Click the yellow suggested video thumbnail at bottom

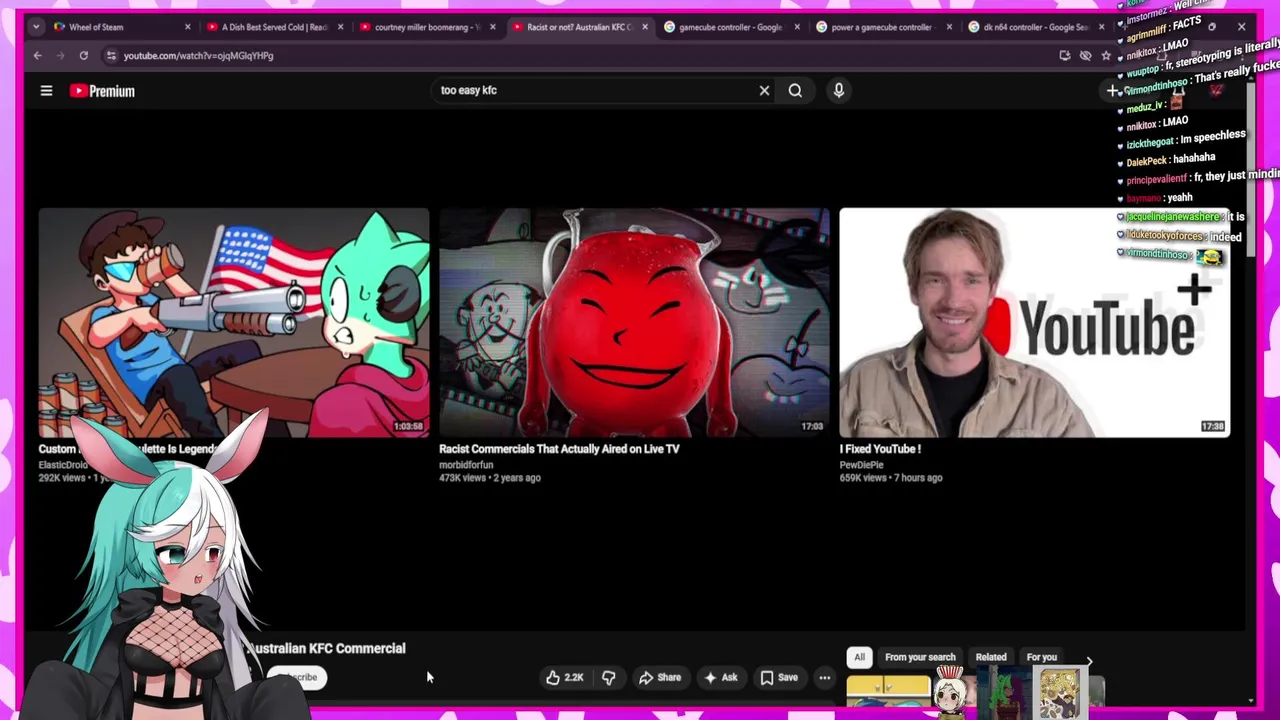click(888, 691)
